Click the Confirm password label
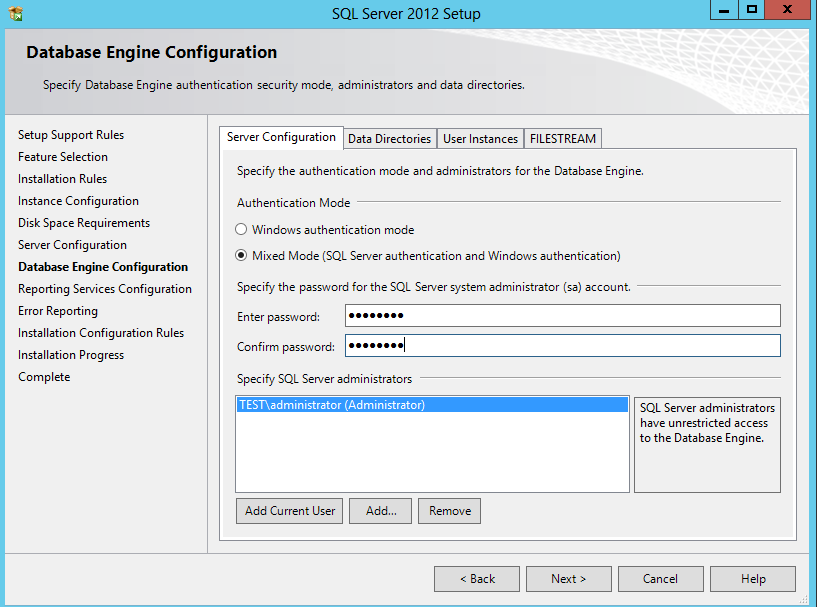This screenshot has height=607, width=817. [x=286, y=347]
